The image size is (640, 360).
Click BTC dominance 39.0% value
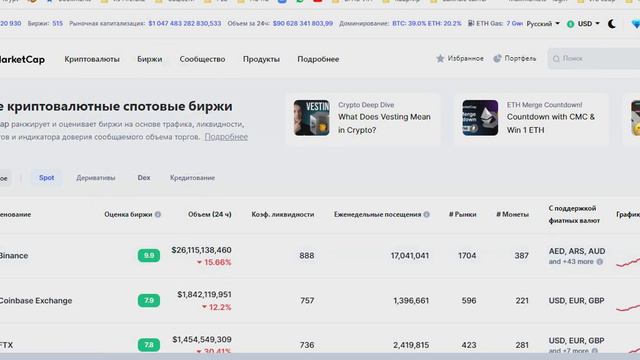[409, 24]
